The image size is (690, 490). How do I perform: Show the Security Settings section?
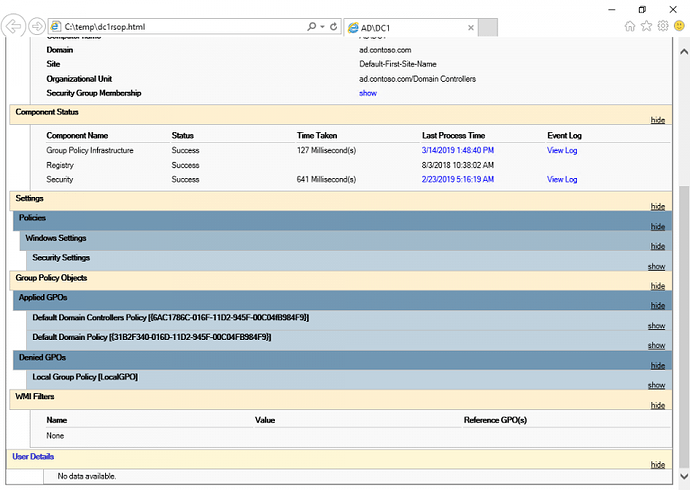coord(656,267)
